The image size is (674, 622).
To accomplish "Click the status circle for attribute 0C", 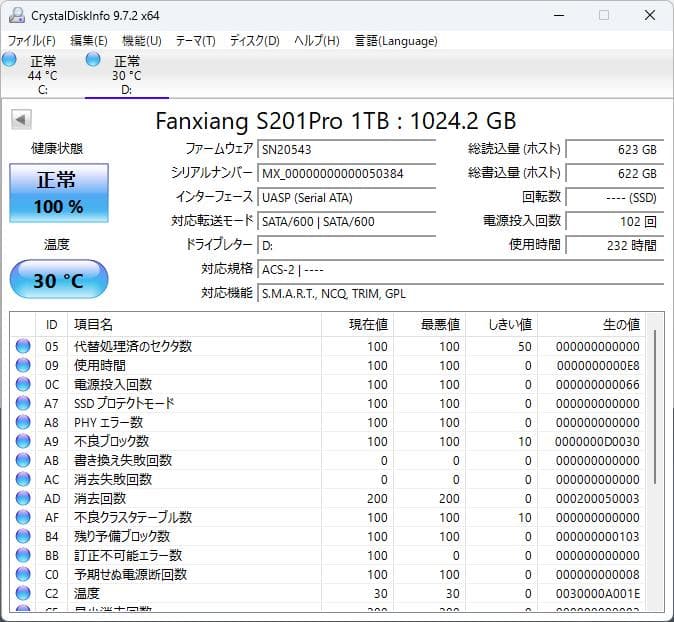I will [x=23, y=384].
